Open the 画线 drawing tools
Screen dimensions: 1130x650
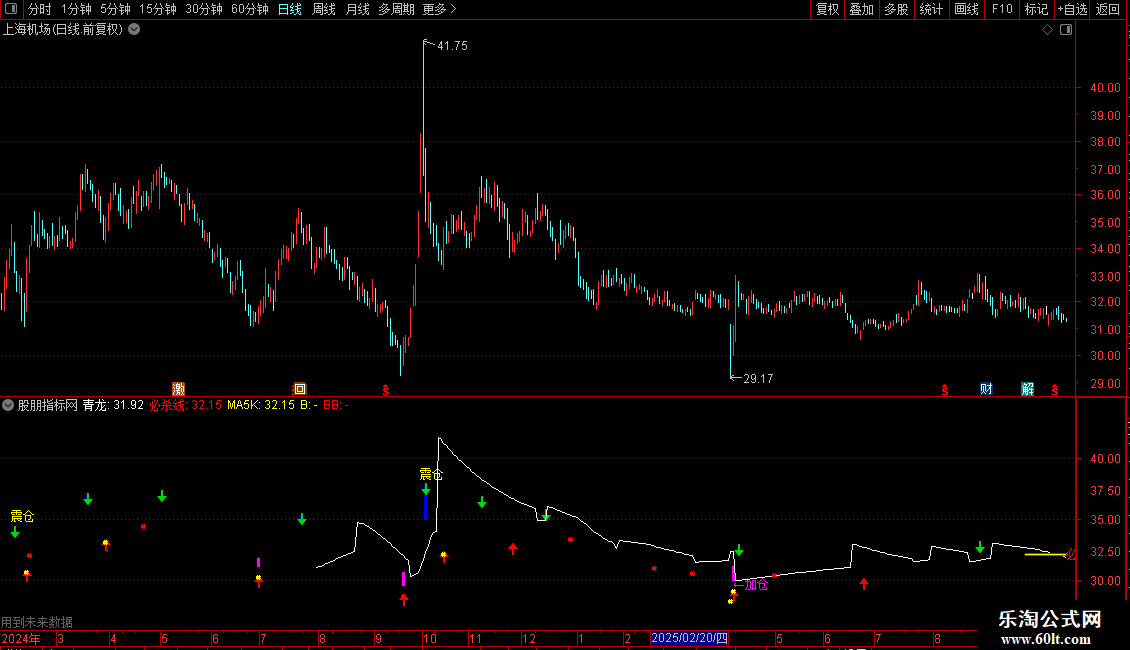click(966, 9)
